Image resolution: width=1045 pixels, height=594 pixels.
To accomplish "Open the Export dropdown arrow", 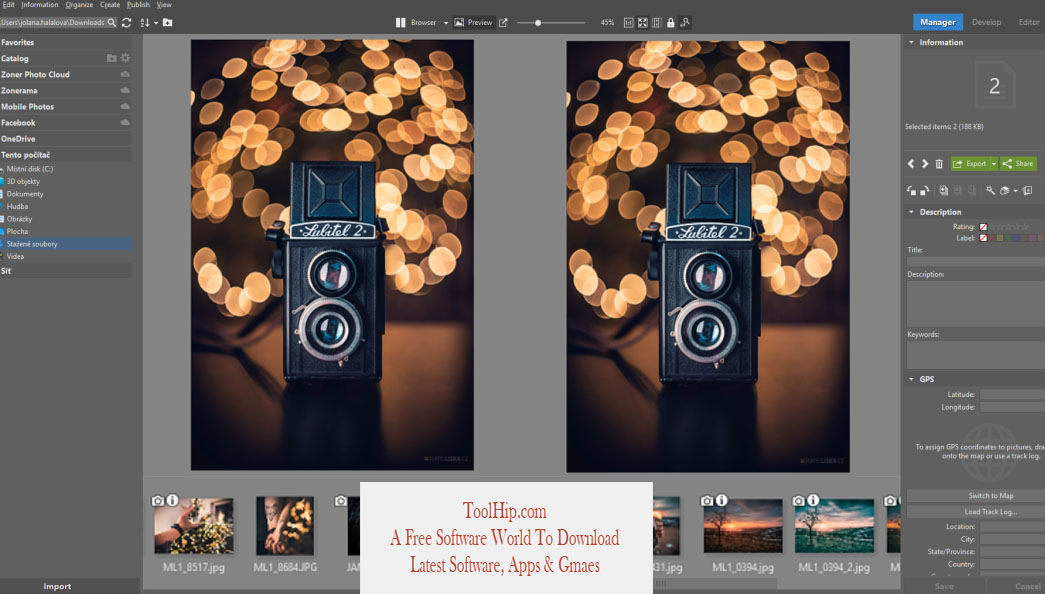I will [x=994, y=163].
